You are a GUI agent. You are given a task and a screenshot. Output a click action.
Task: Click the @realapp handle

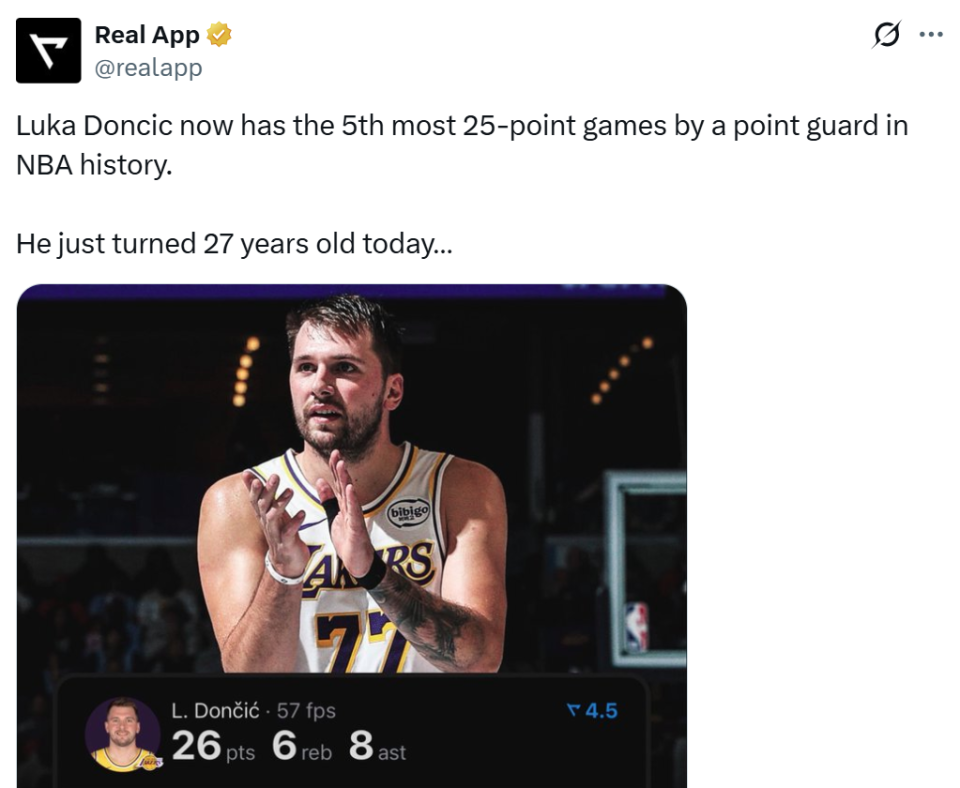[148, 67]
